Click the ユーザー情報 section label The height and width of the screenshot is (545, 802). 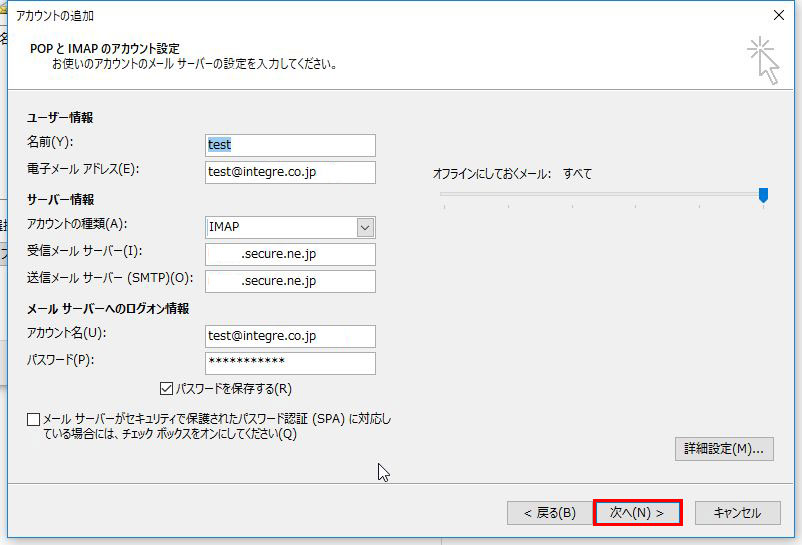pos(60,118)
